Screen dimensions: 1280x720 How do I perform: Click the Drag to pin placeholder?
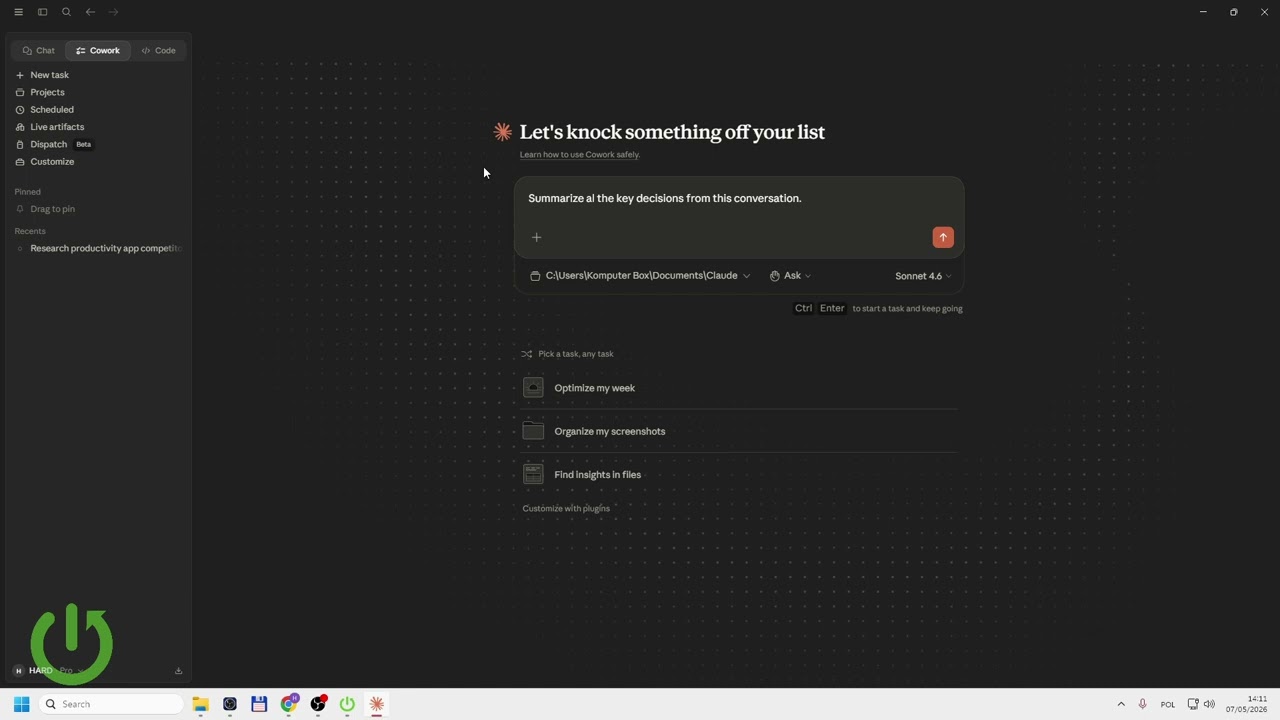tap(52, 209)
